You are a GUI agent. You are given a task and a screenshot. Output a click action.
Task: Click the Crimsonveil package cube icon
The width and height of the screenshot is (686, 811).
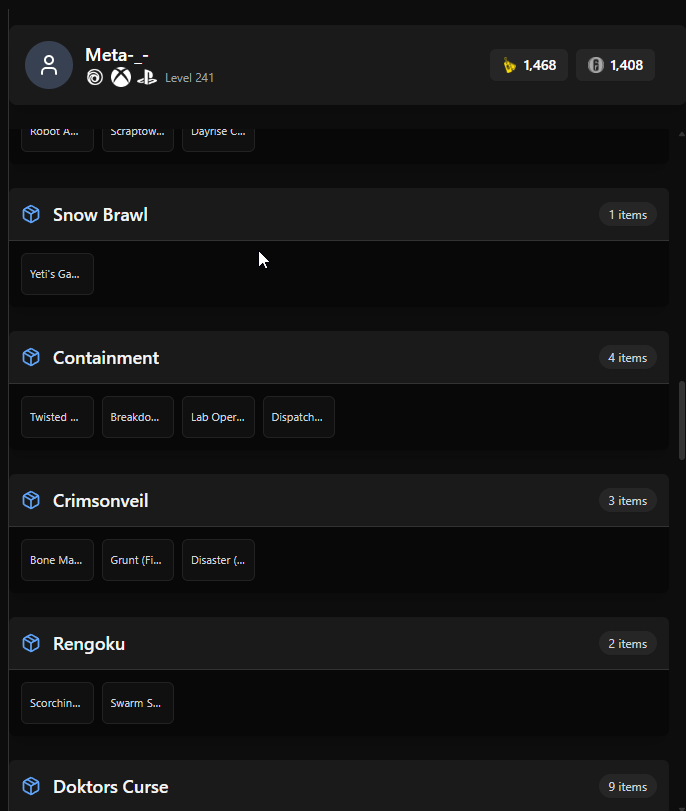31,500
